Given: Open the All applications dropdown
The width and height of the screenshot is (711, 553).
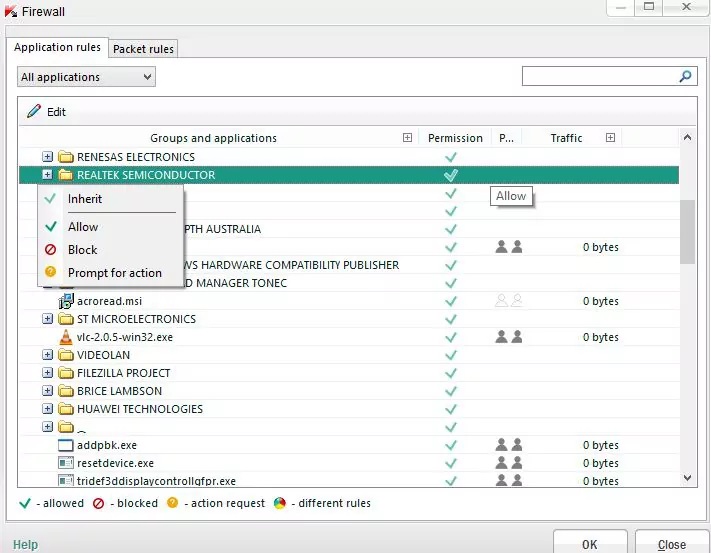Looking at the screenshot, I should click(86, 77).
